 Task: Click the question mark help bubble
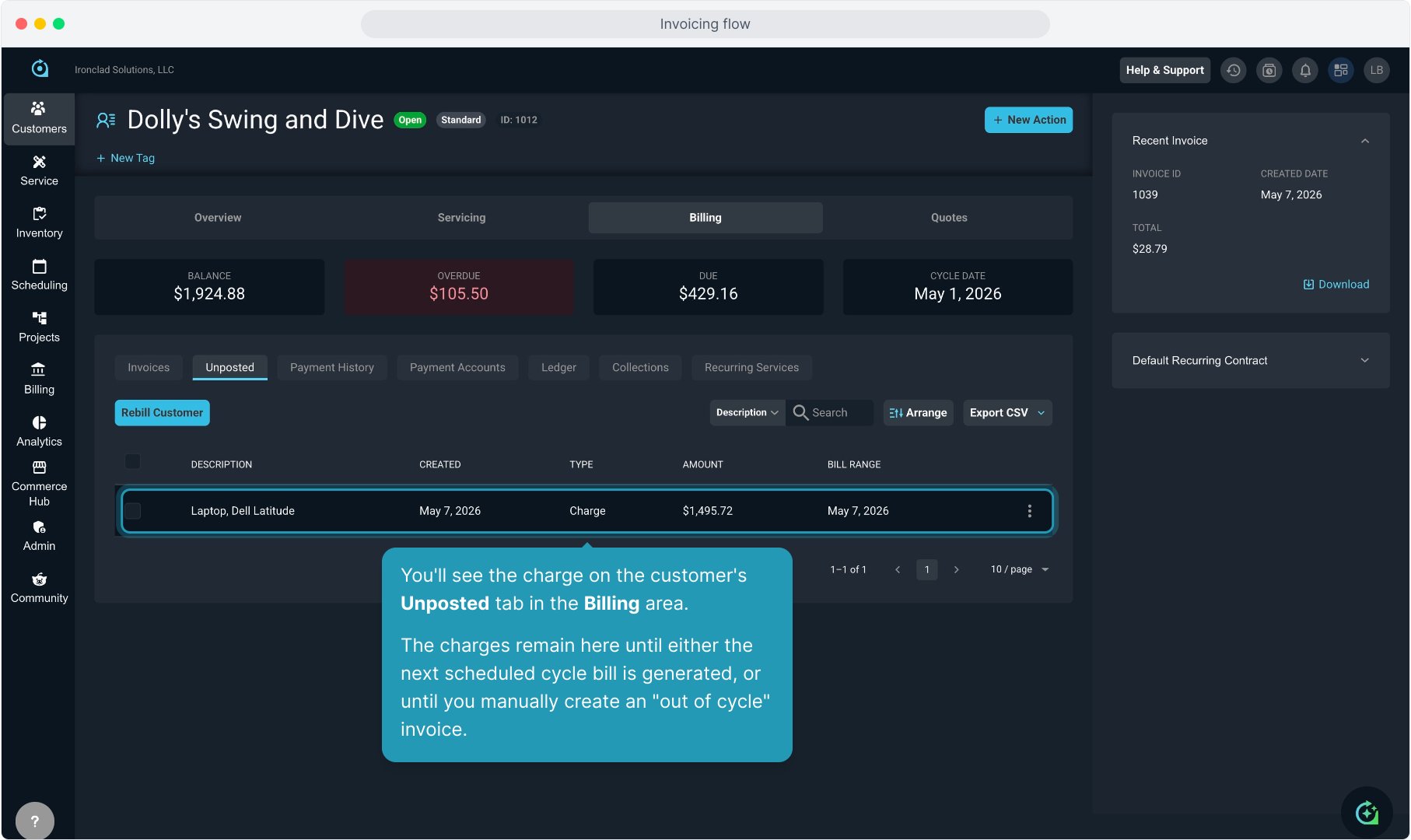pyautogui.click(x=35, y=821)
